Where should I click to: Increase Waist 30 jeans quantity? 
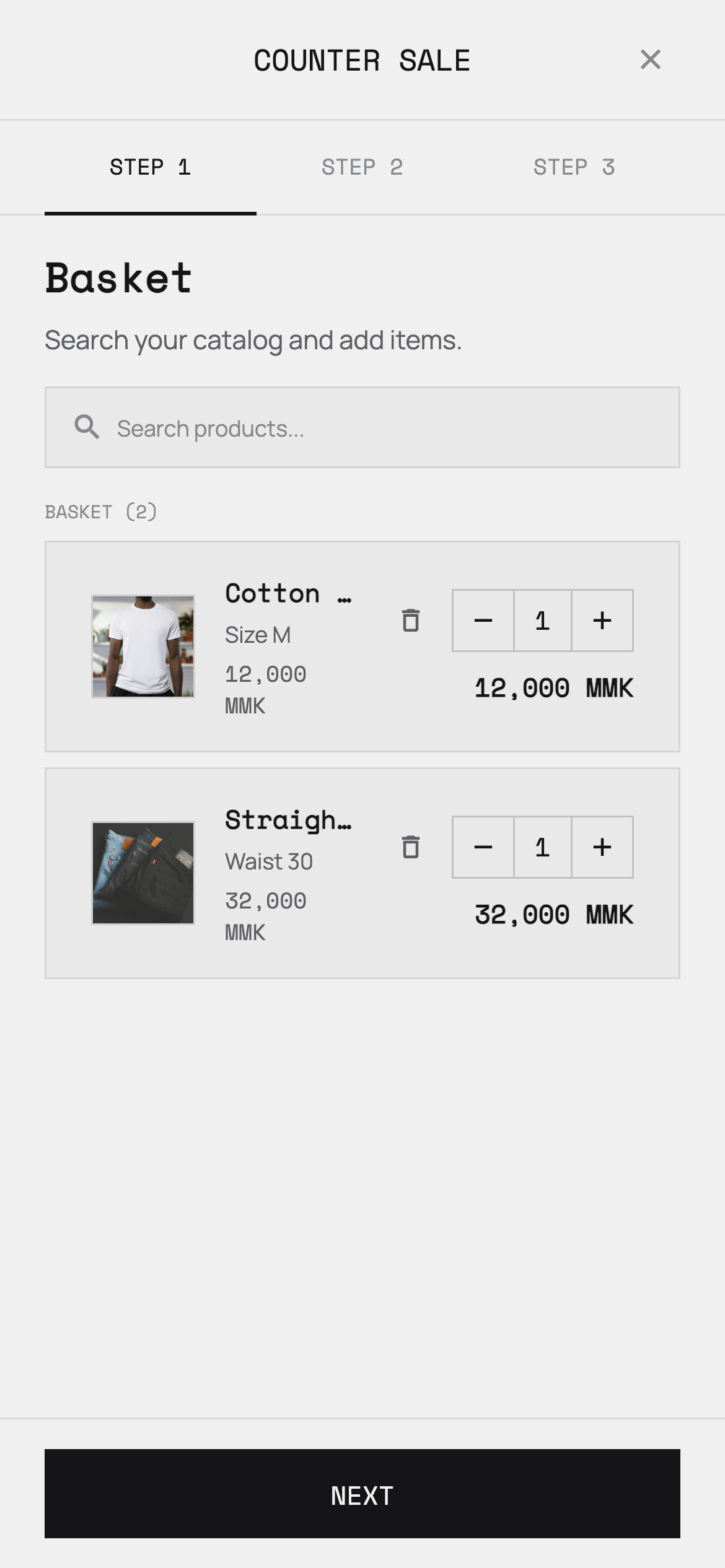(x=602, y=847)
